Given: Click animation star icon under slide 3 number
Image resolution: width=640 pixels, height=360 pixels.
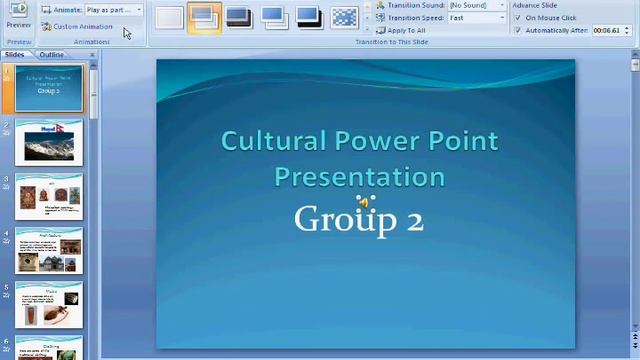Looking at the screenshot, I should [7, 187].
